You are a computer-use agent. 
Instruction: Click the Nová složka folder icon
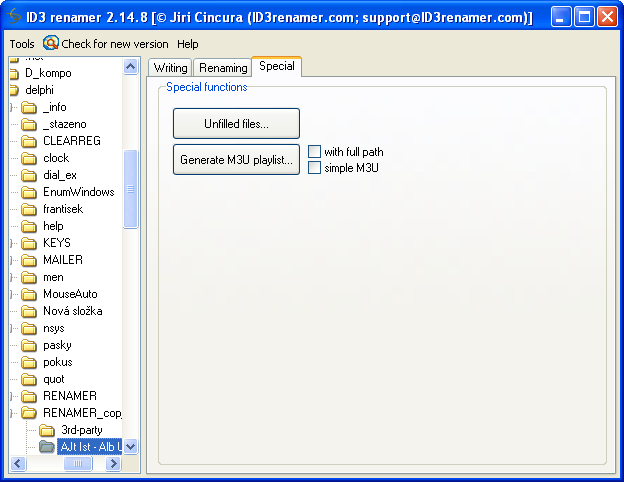(x=29, y=311)
